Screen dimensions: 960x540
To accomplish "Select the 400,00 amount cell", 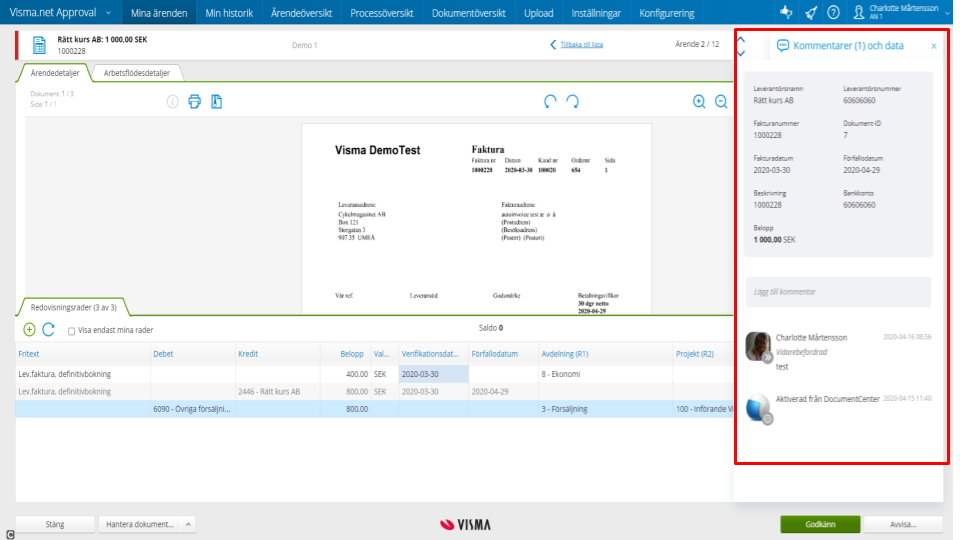I will (345, 374).
